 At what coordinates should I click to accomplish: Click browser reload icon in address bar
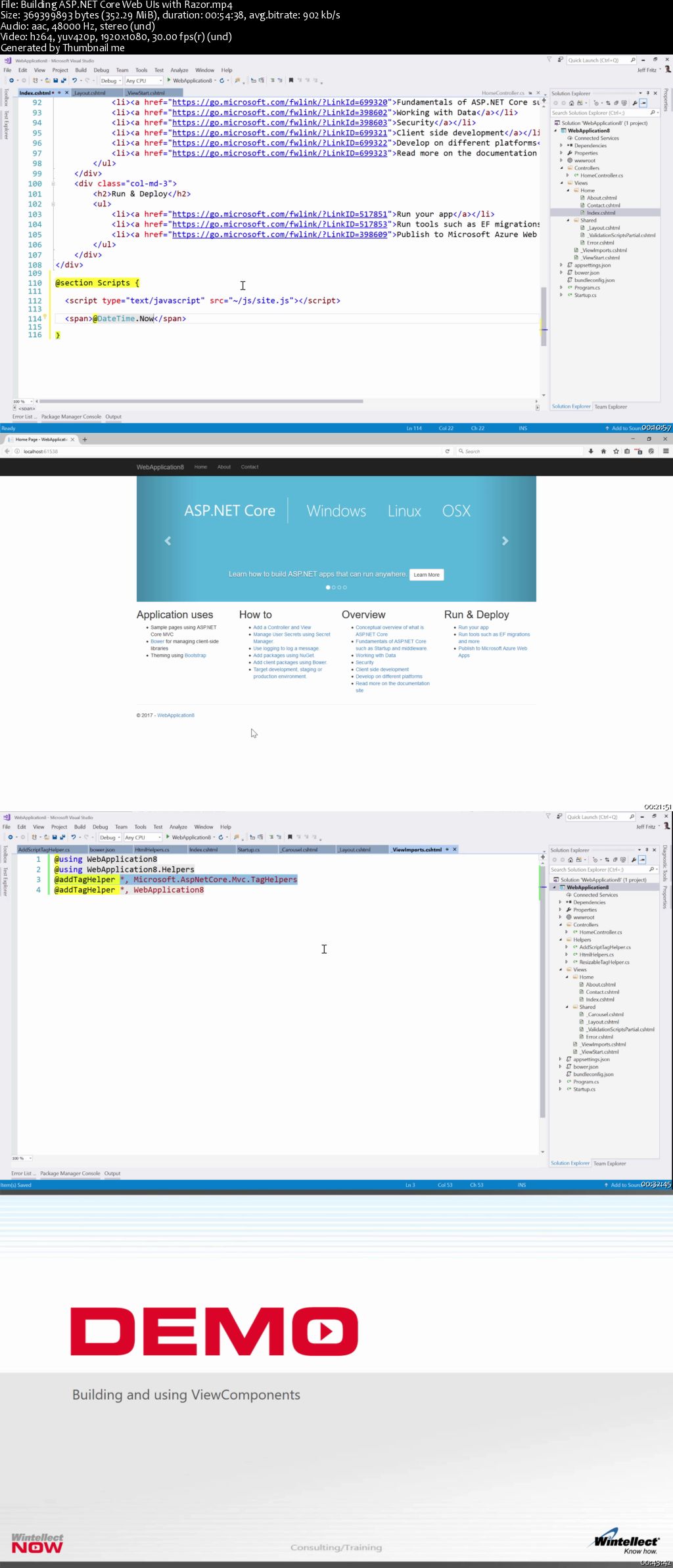pos(447,451)
